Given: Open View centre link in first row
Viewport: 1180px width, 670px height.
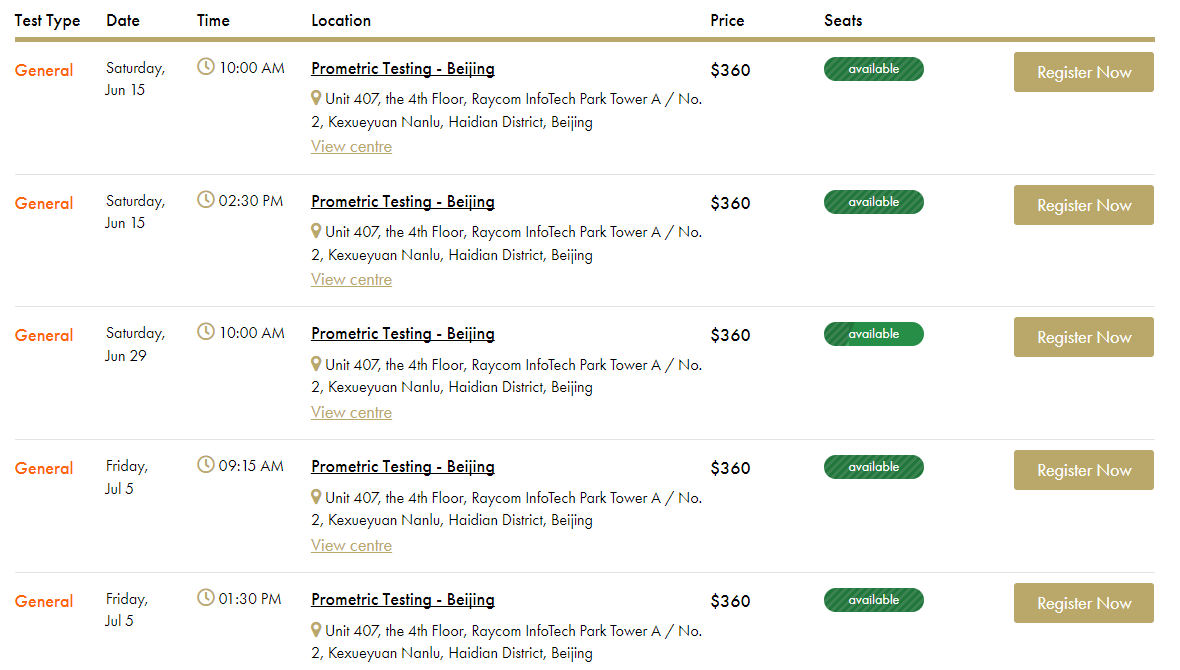Looking at the screenshot, I should tap(351, 147).
